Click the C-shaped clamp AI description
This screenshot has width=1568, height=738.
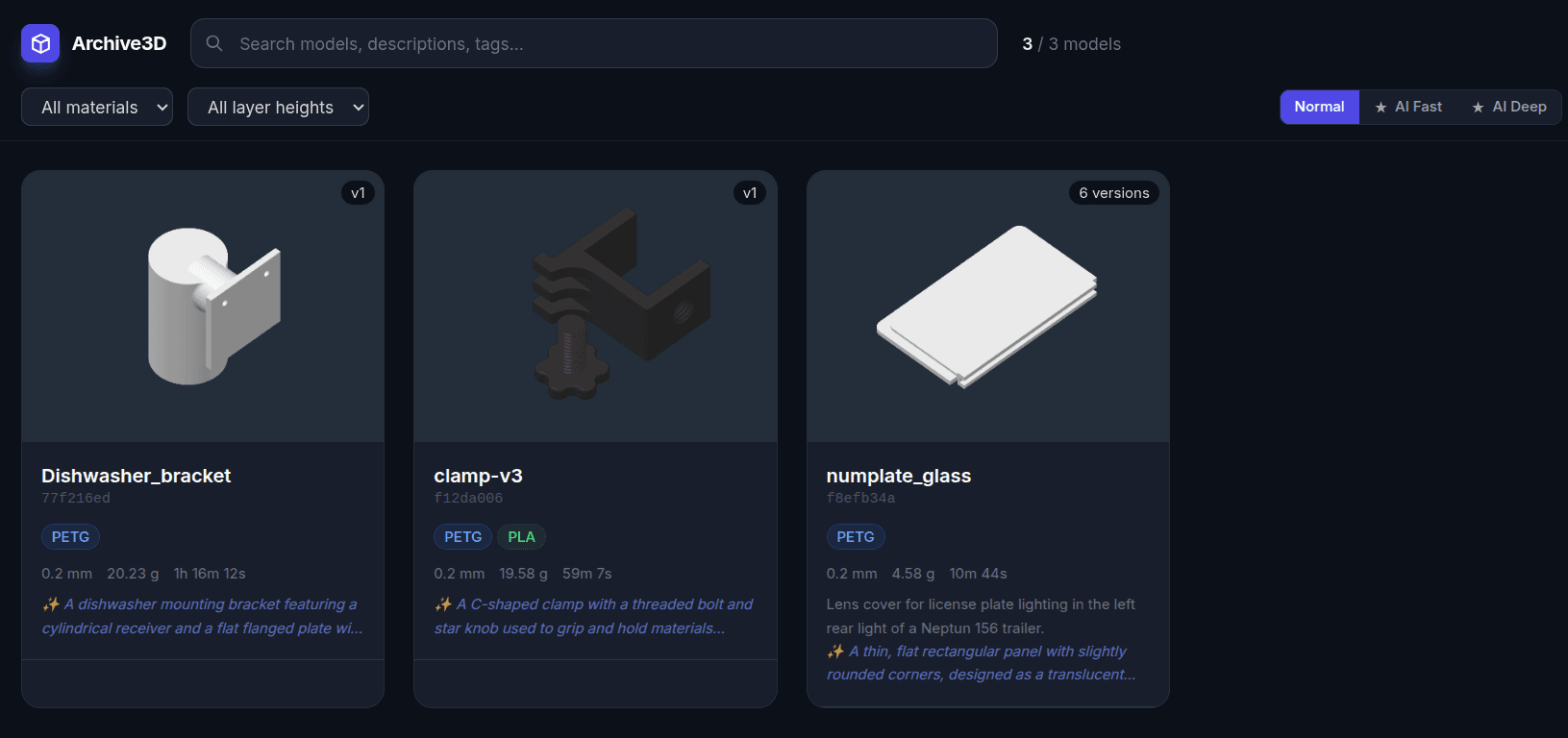pyautogui.click(x=593, y=616)
